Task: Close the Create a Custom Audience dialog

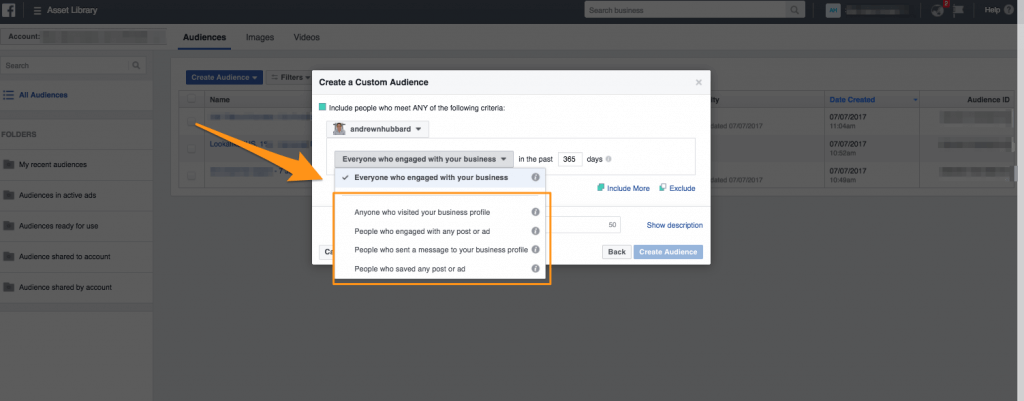Action: [x=699, y=83]
